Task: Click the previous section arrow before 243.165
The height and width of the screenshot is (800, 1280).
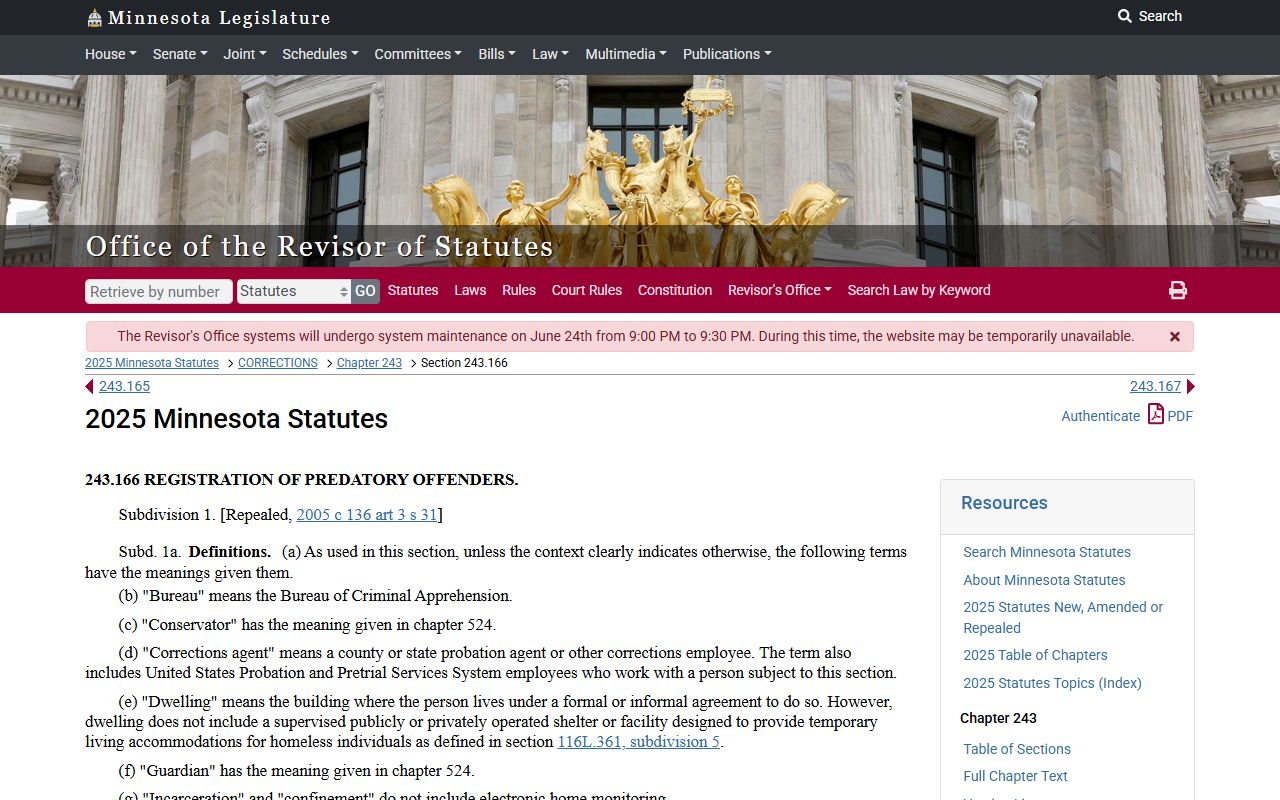Action: [89, 386]
